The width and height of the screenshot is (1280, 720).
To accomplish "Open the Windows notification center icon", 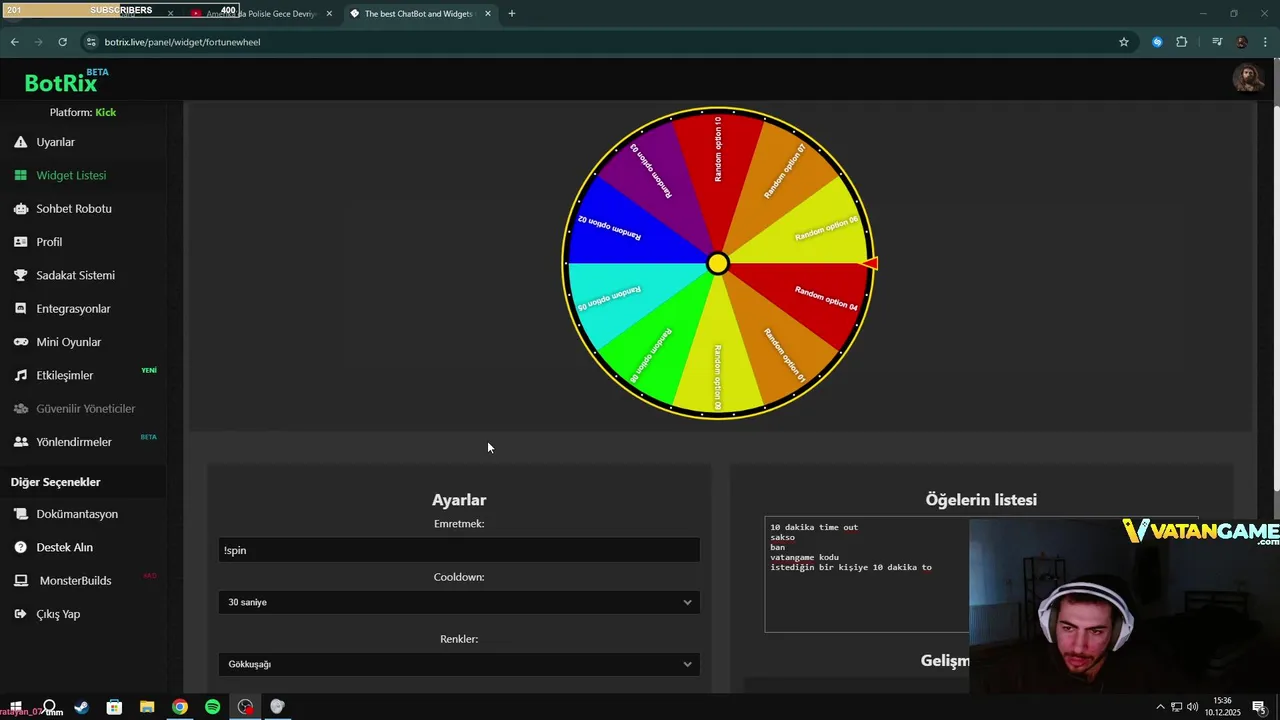I will [1258, 707].
